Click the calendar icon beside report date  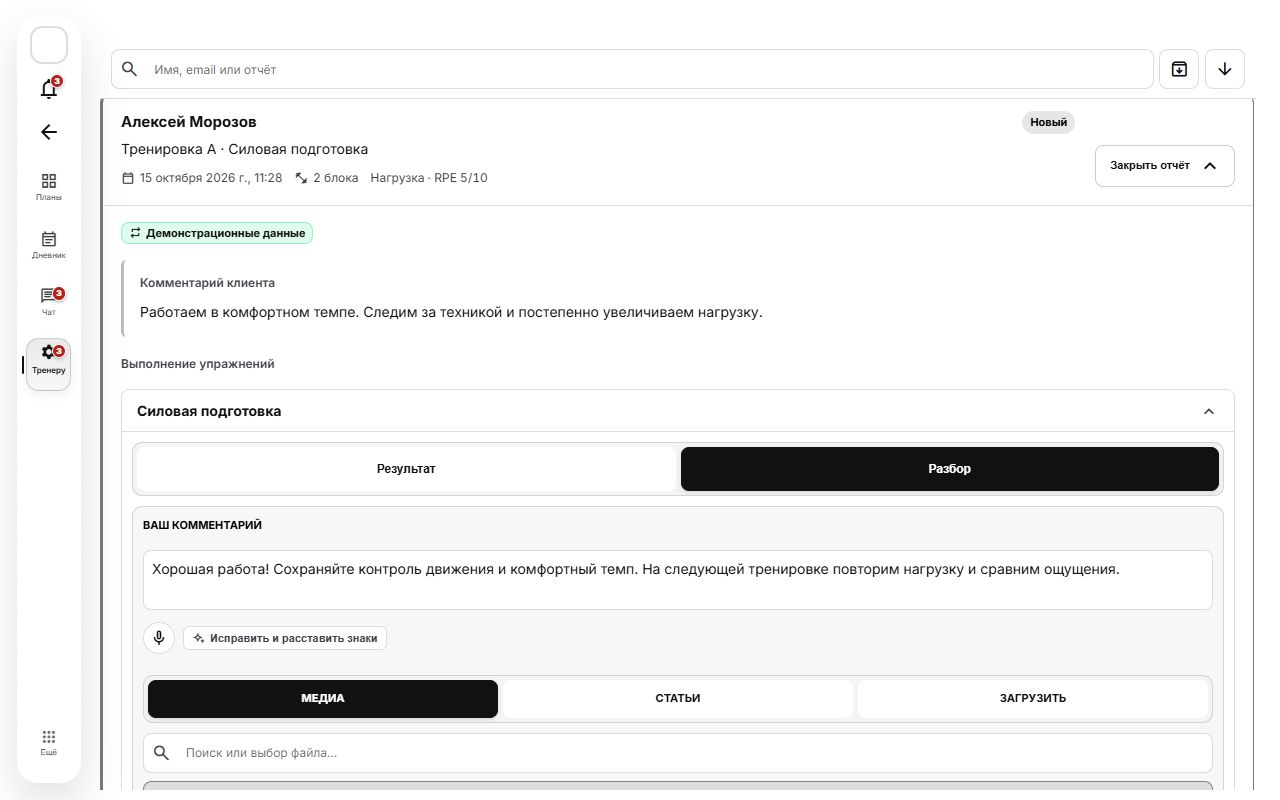tap(127, 178)
